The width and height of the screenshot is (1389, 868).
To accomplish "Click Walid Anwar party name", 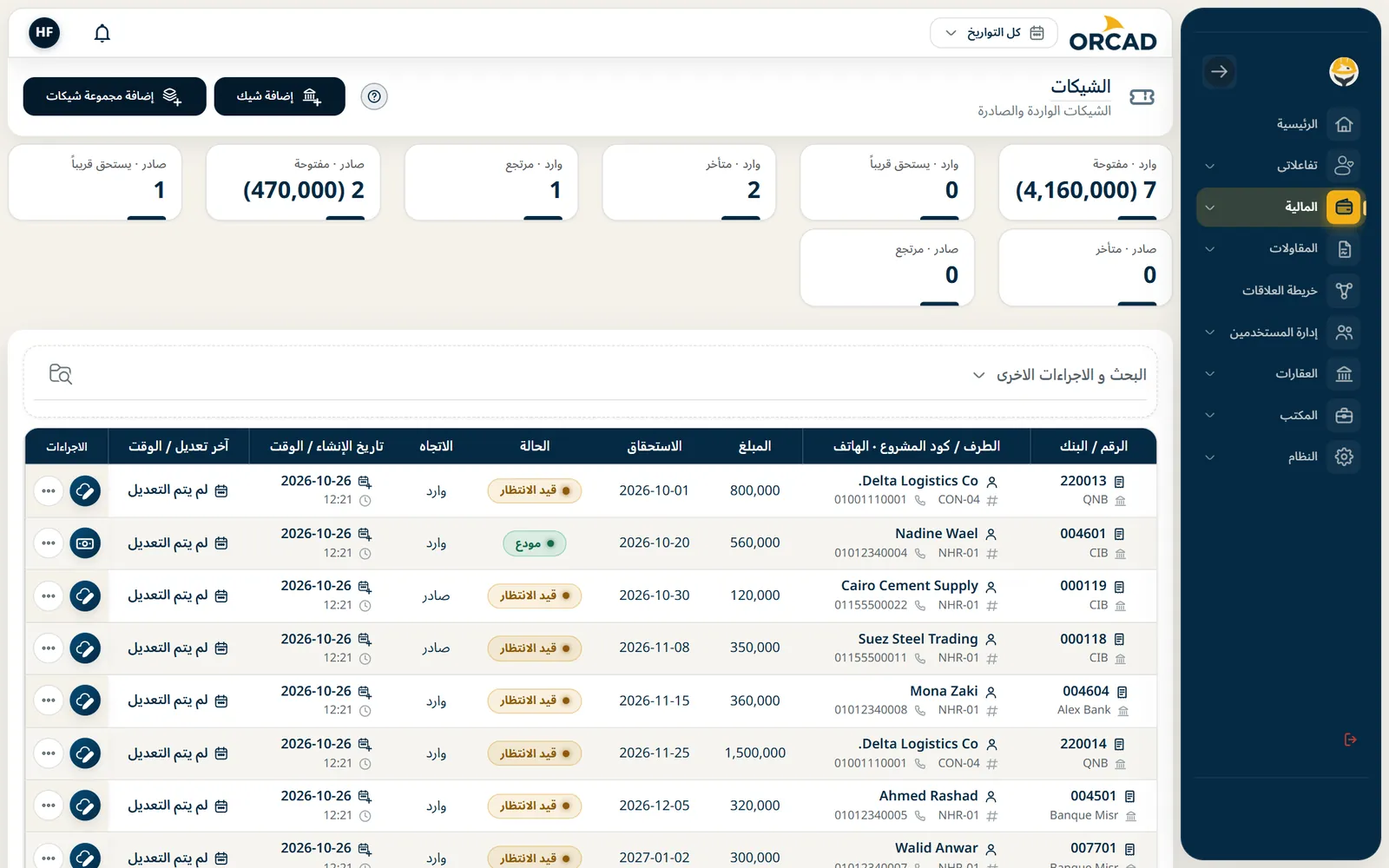I will pyautogui.click(x=937, y=848).
